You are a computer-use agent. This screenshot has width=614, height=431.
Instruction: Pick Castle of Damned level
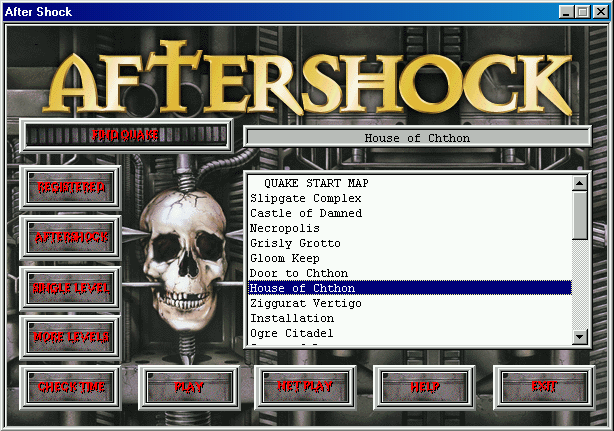pyautogui.click(x=410, y=213)
